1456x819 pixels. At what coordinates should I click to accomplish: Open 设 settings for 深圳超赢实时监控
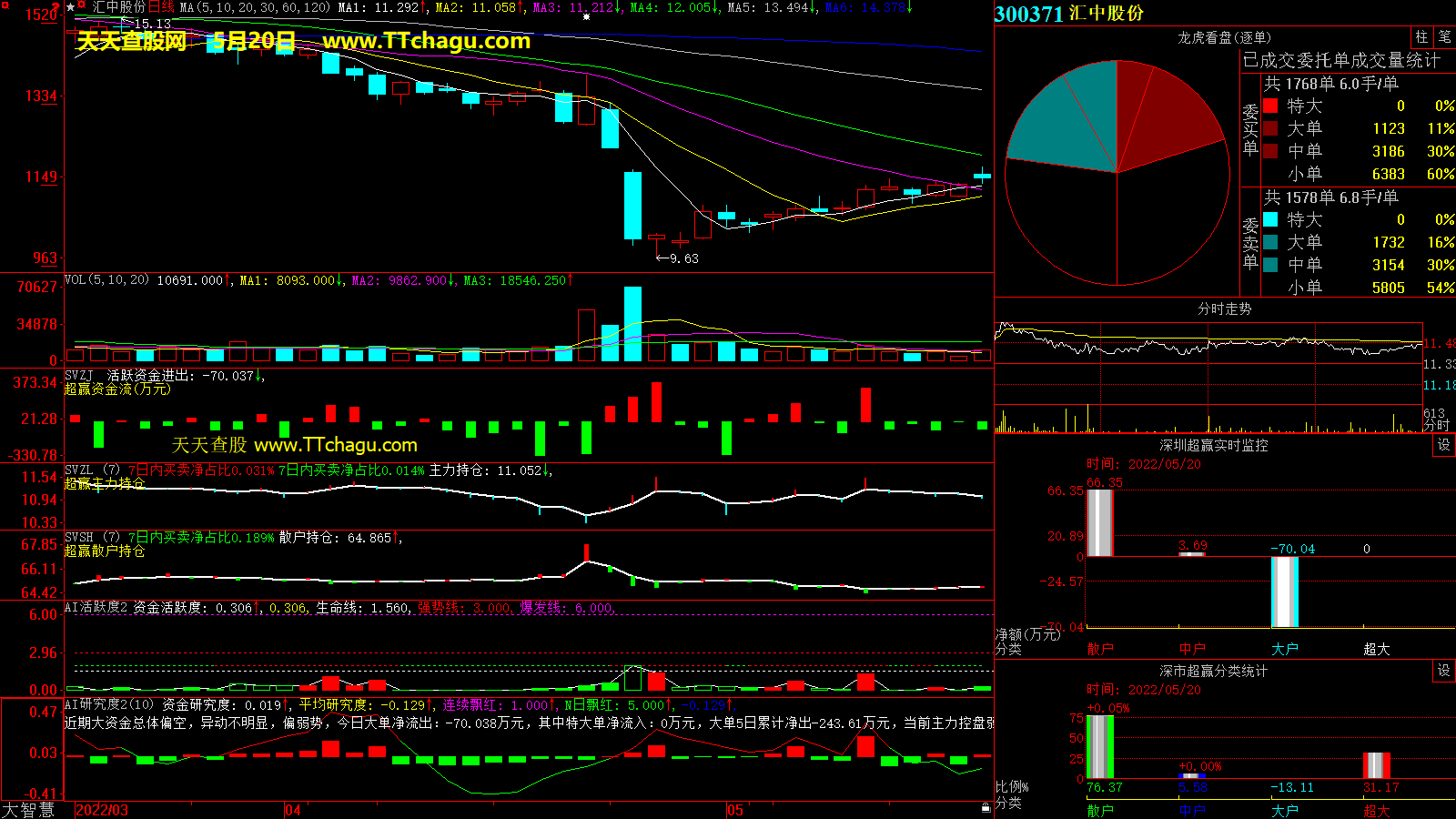(x=1444, y=445)
